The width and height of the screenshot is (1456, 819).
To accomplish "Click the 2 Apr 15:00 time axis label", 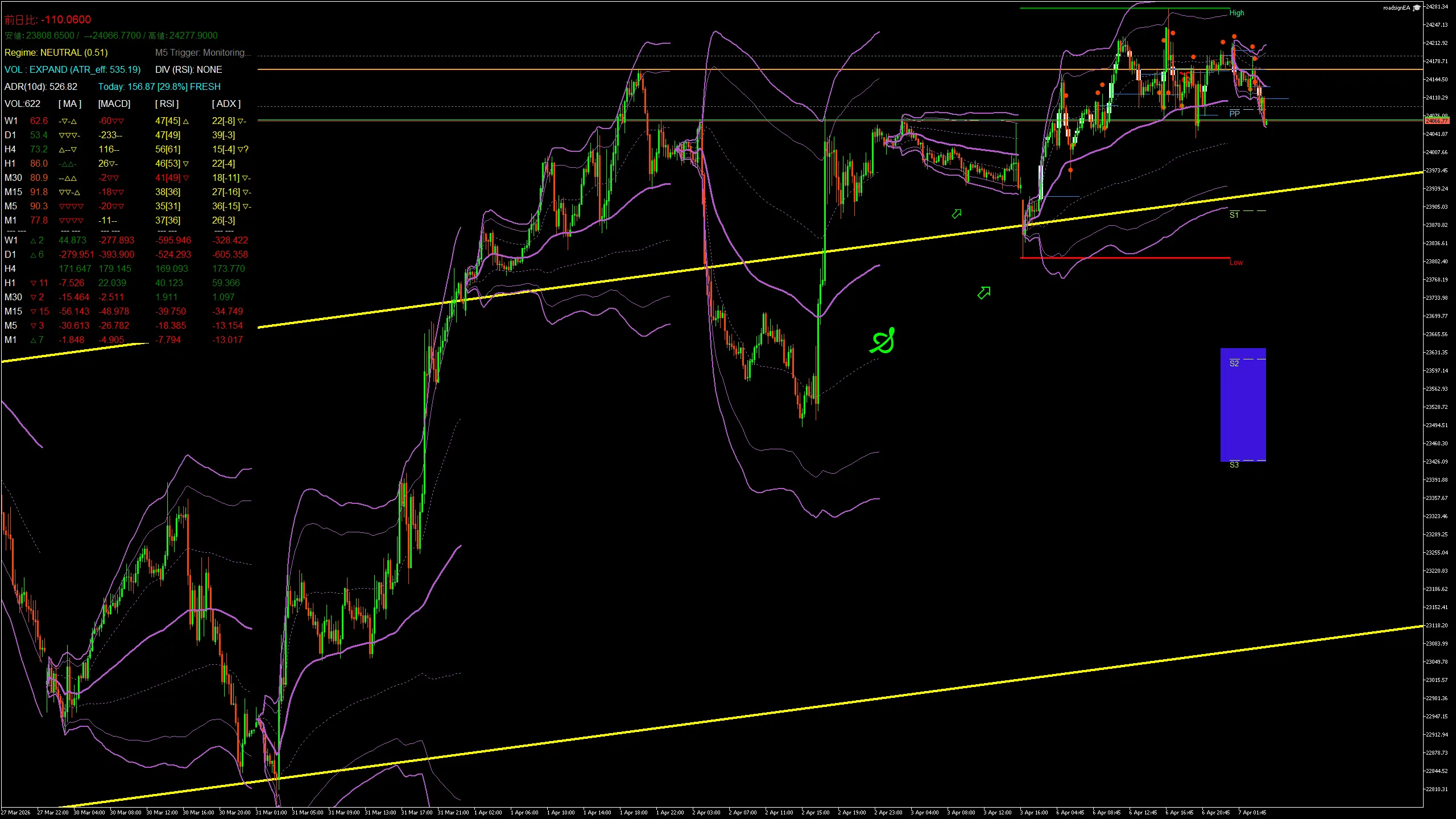I will click(x=815, y=812).
